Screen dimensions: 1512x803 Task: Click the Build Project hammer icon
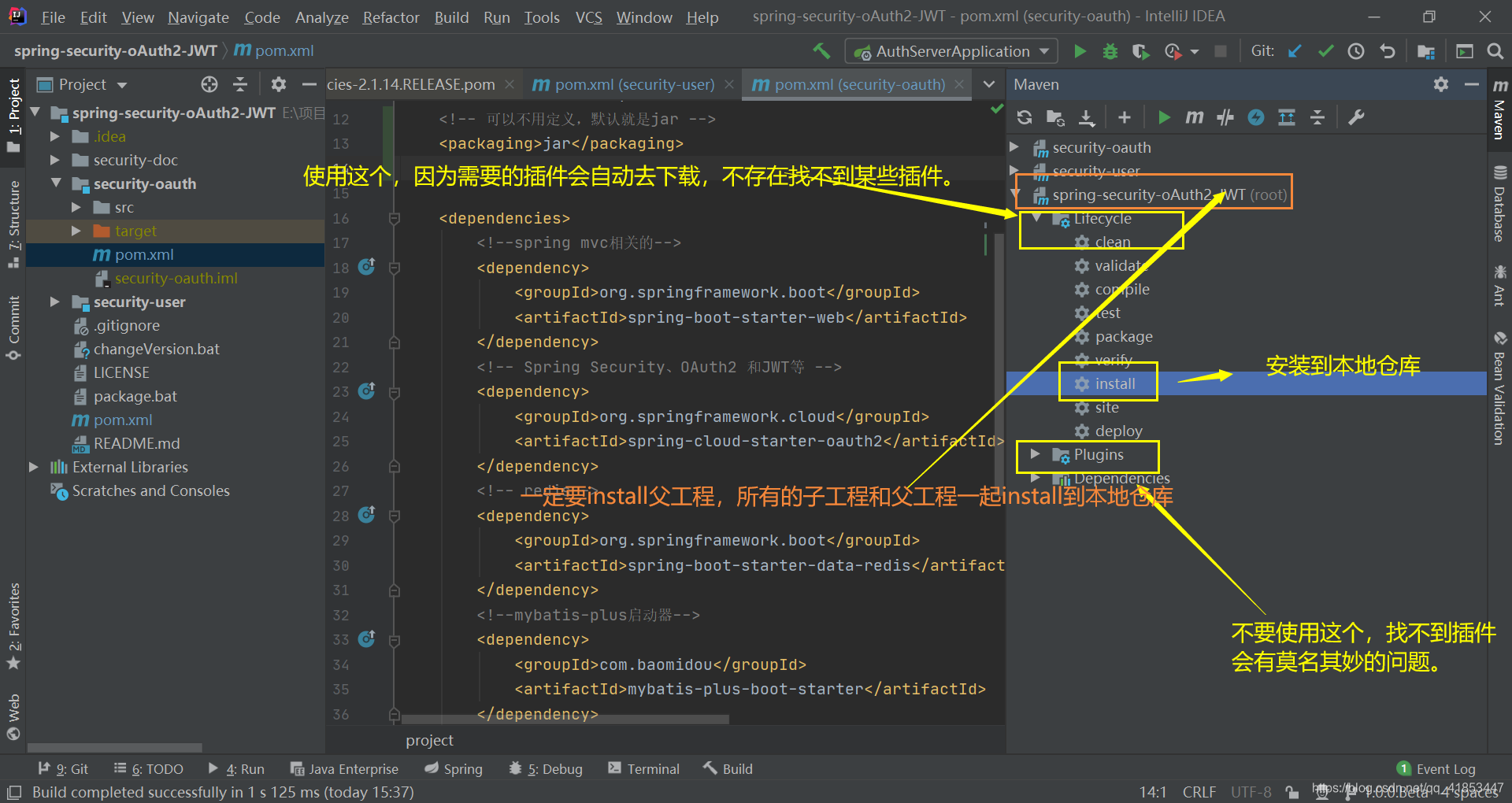click(821, 51)
